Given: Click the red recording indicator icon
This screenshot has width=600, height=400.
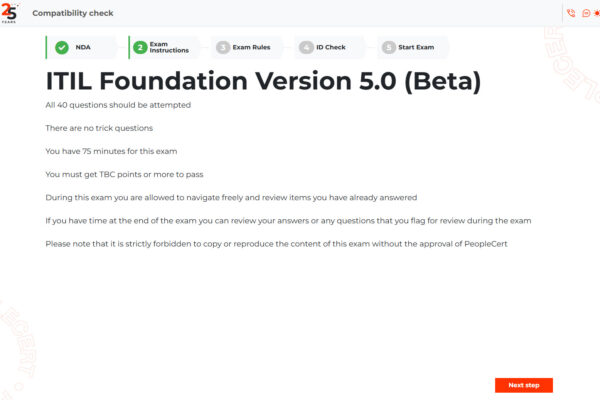Looking at the screenshot, I should pyautogui.click(x=598, y=14).
